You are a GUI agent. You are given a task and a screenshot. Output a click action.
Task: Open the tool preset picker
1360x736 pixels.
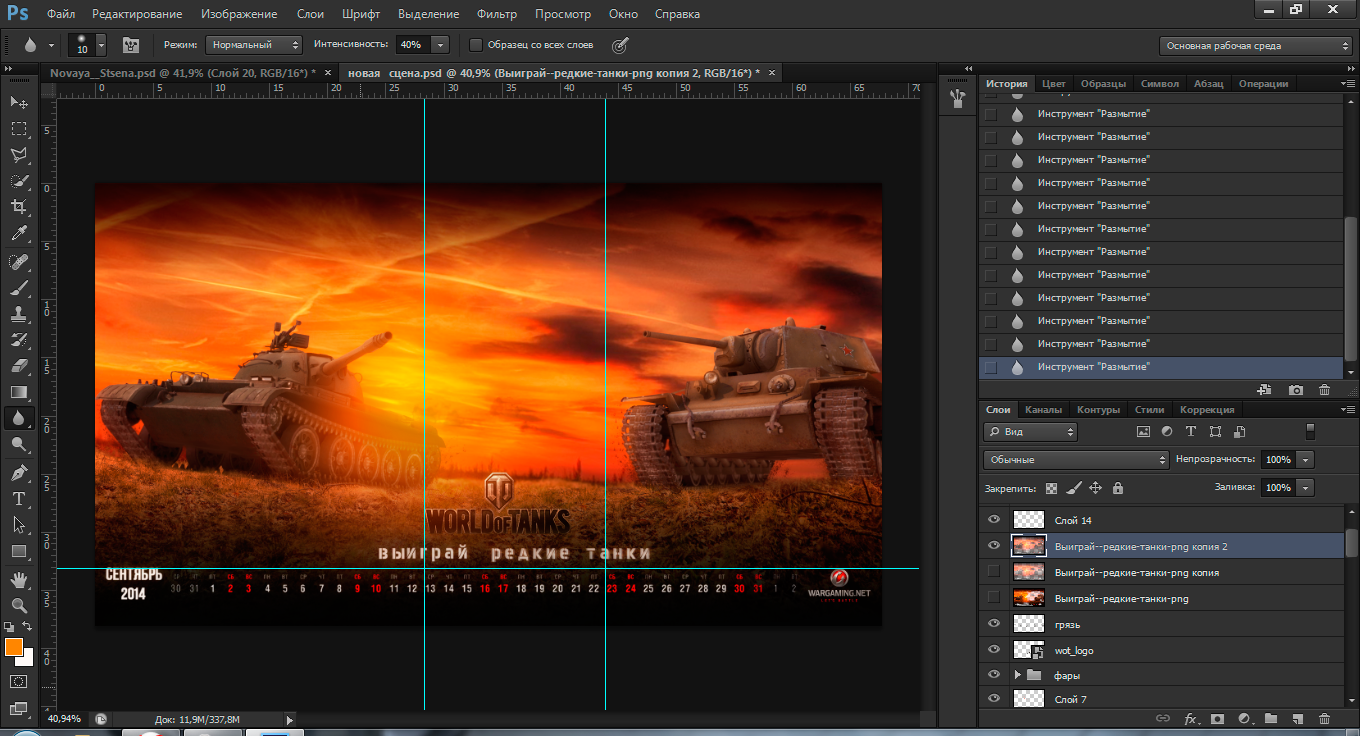37,44
